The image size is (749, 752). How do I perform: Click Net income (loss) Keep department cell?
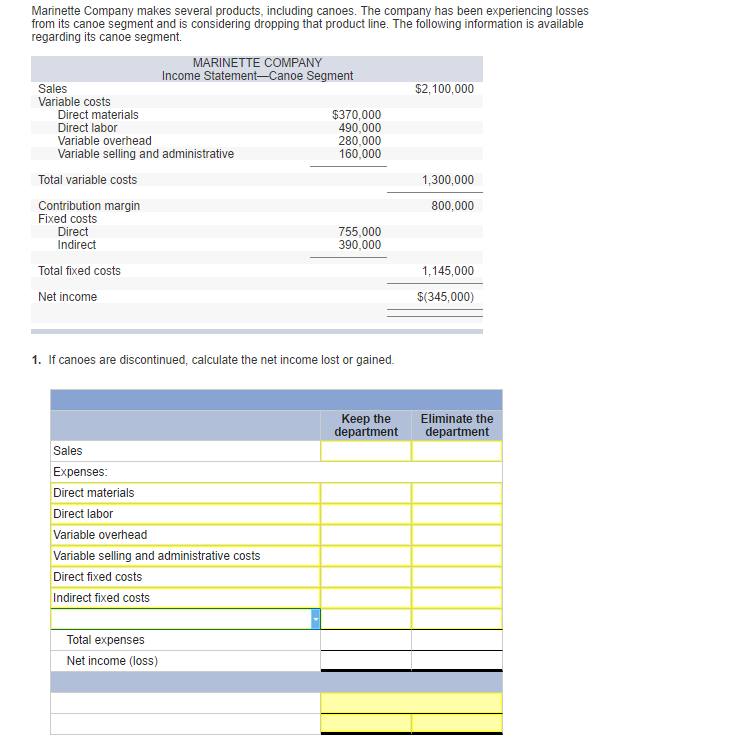coord(366,661)
